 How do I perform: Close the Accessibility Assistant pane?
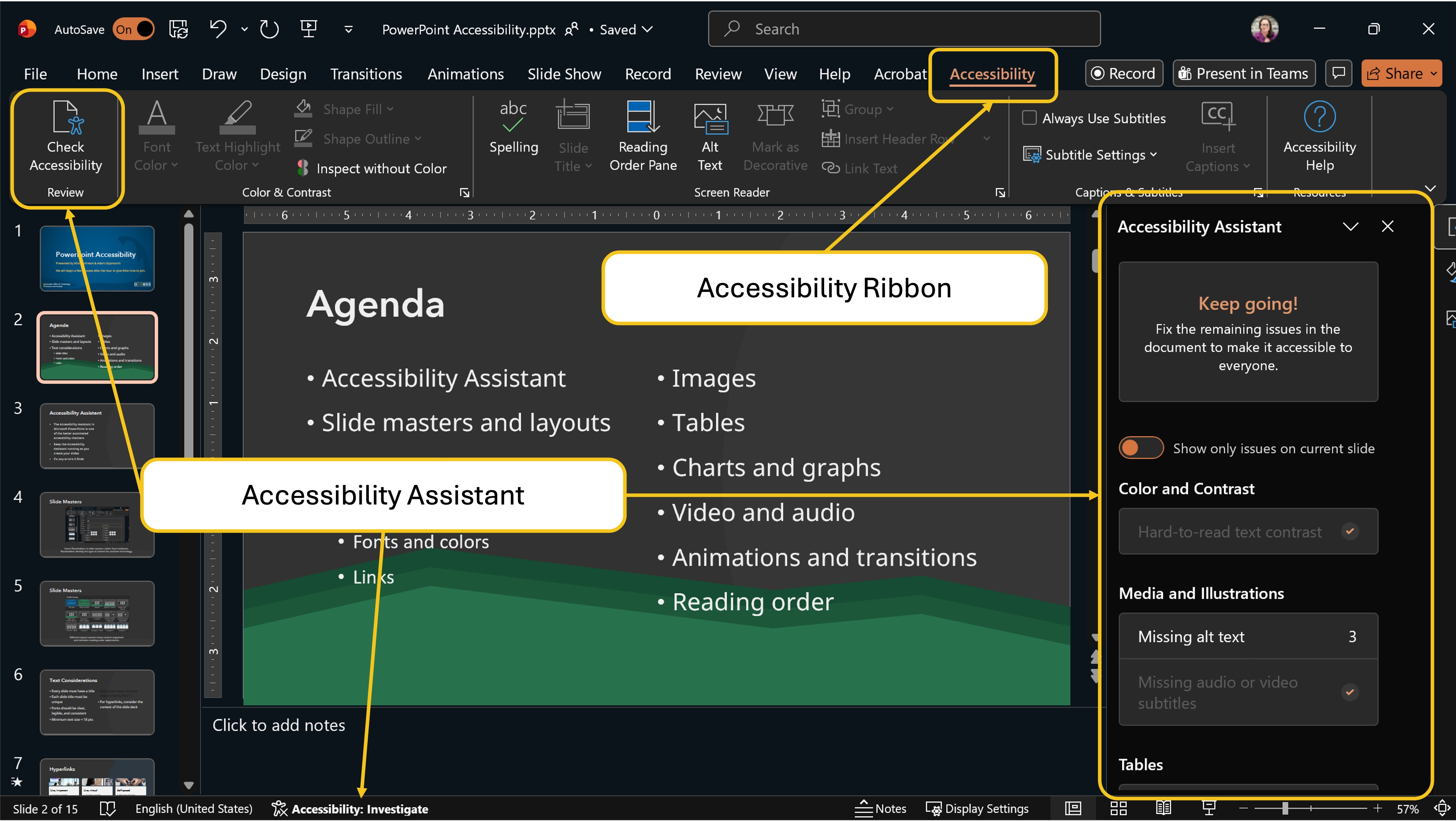pos(1387,227)
